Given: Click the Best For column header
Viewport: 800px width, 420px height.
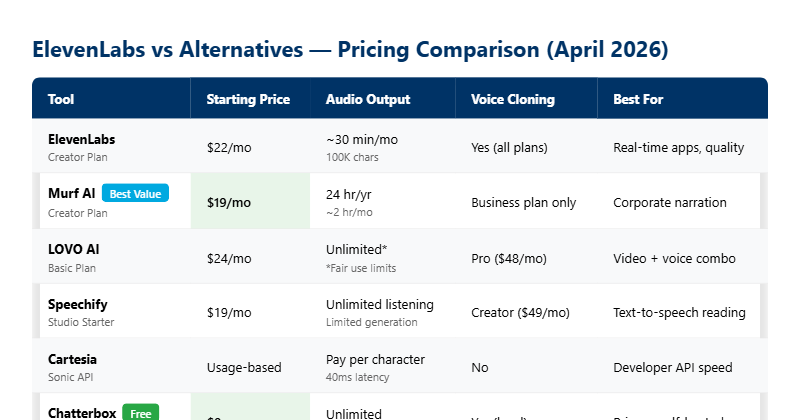Looking at the screenshot, I should coord(638,99).
